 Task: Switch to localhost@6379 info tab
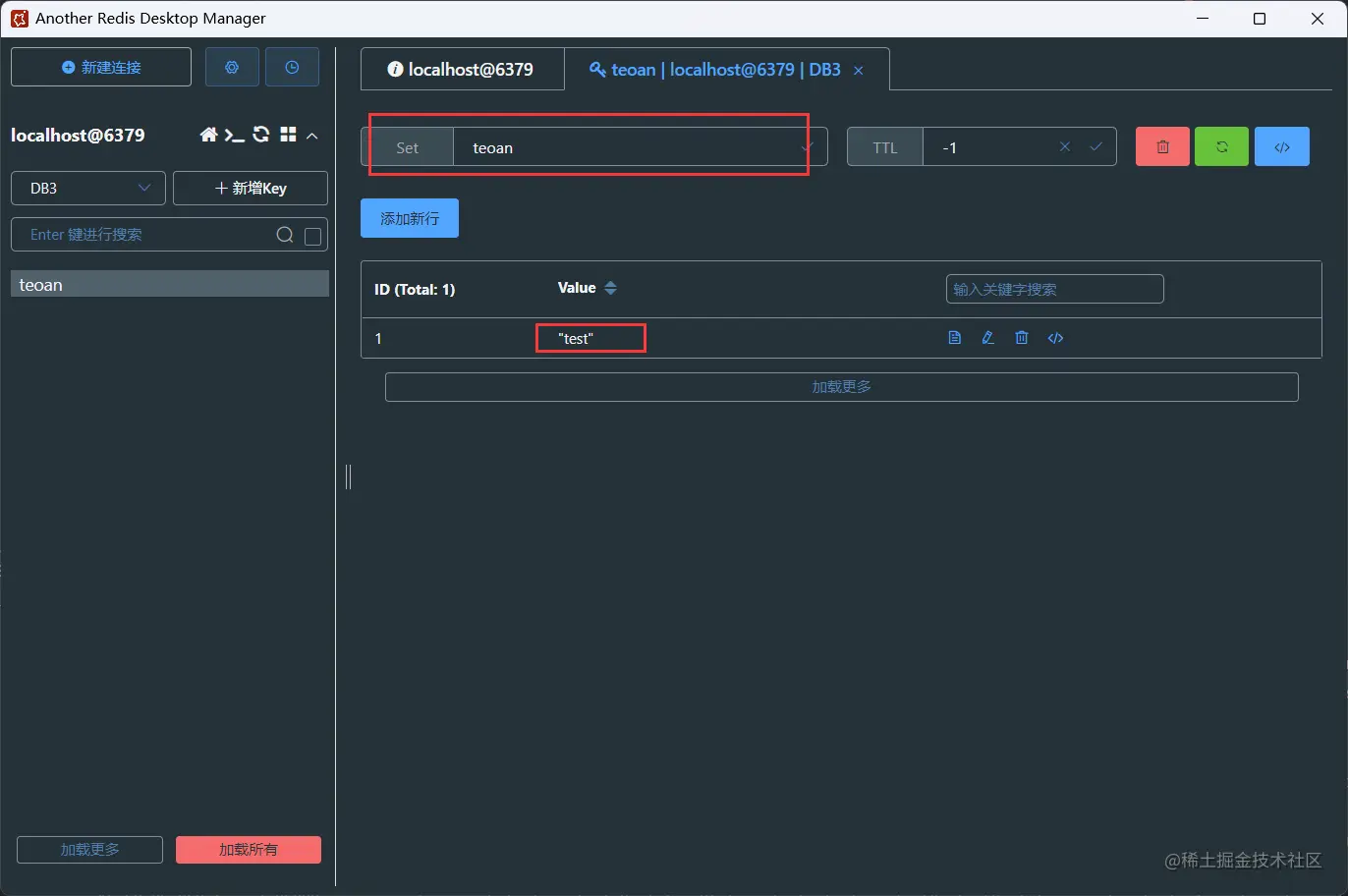click(461, 69)
